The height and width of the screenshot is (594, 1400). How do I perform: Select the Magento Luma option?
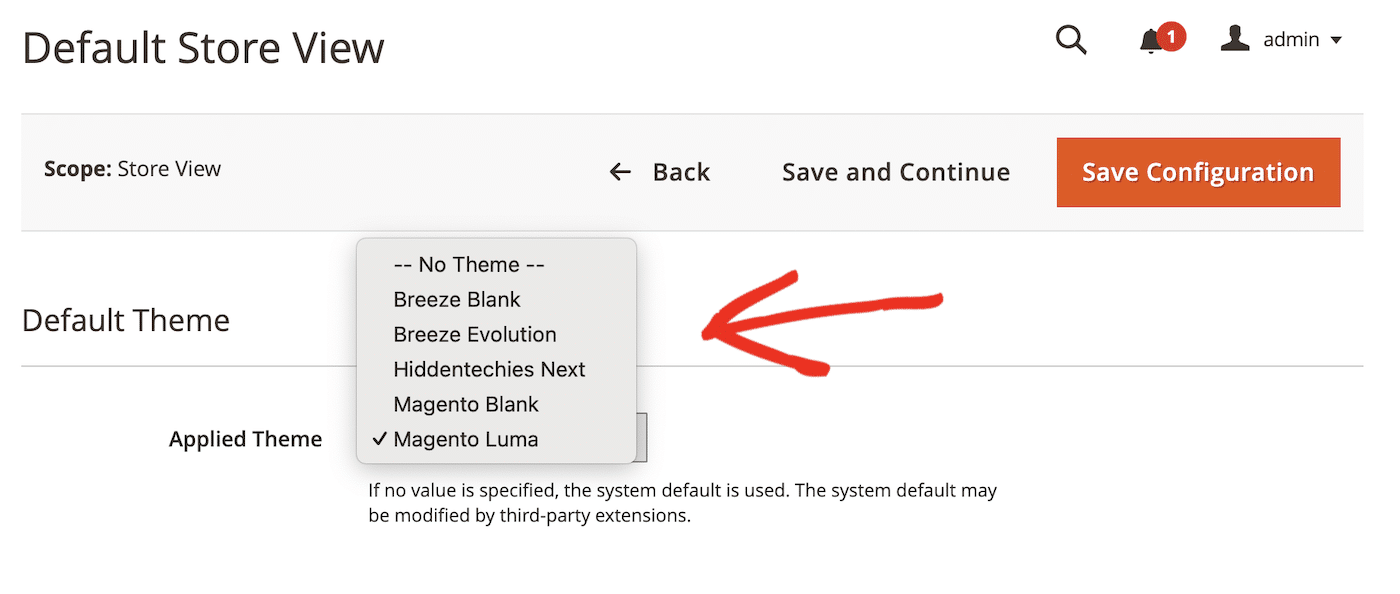(466, 440)
